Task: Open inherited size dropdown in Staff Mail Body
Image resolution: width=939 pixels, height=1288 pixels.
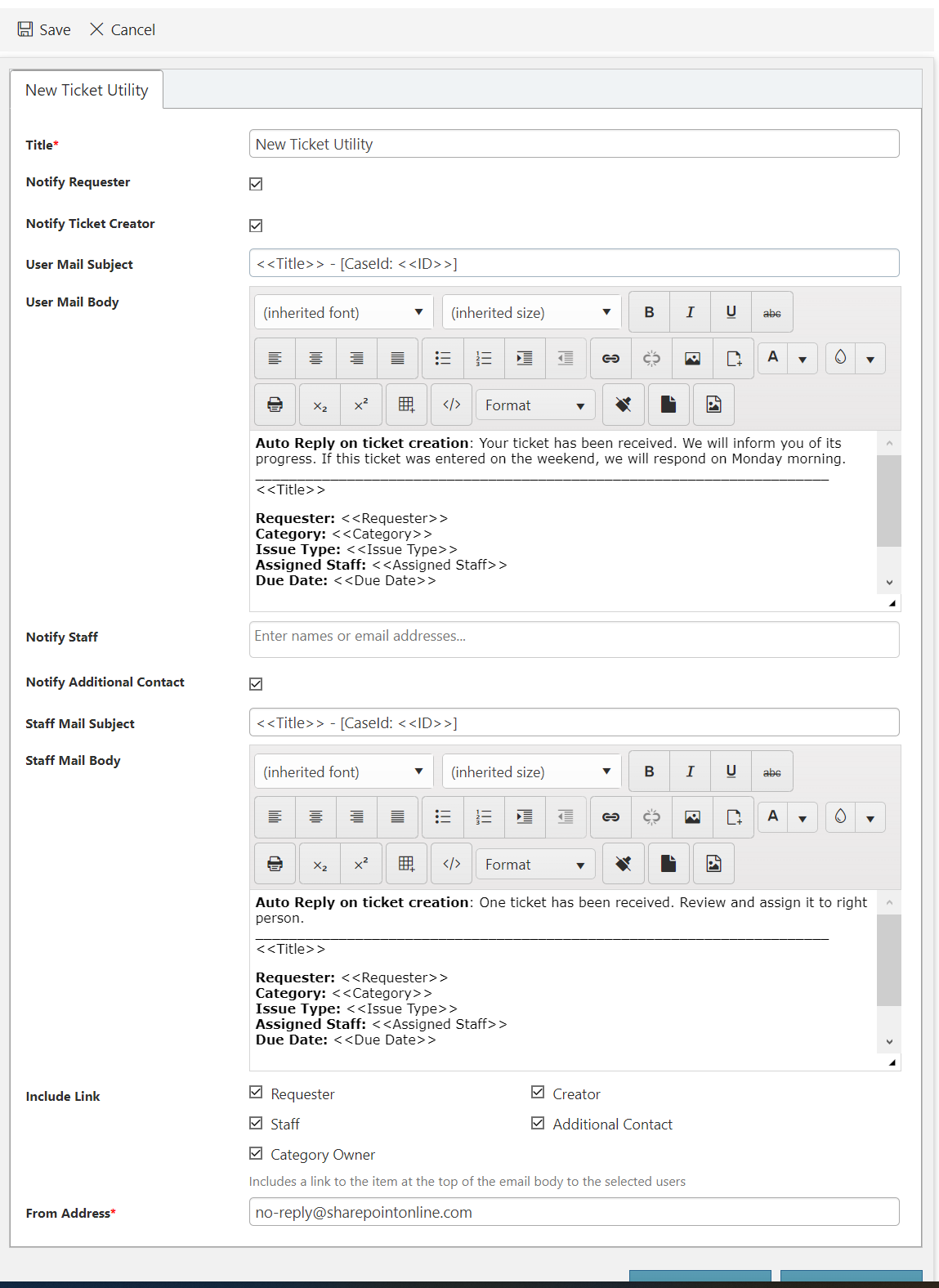Action: pos(531,772)
